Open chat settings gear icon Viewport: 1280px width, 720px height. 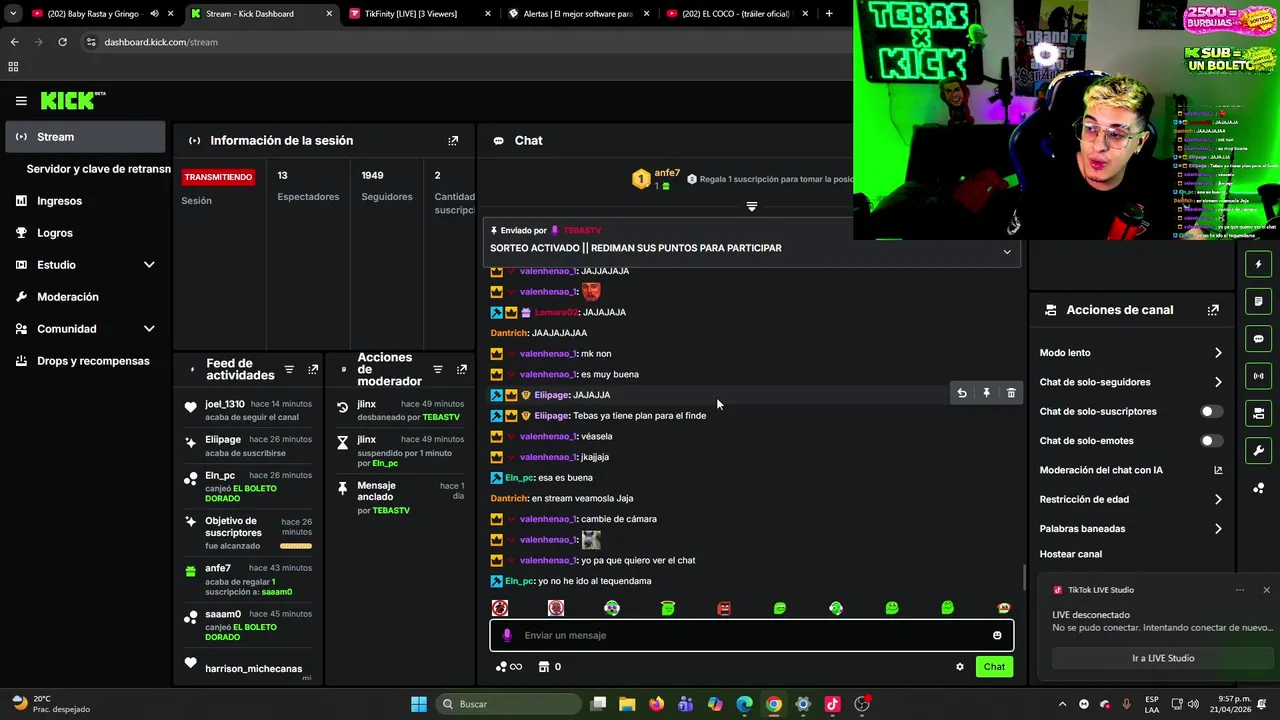[x=960, y=667]
